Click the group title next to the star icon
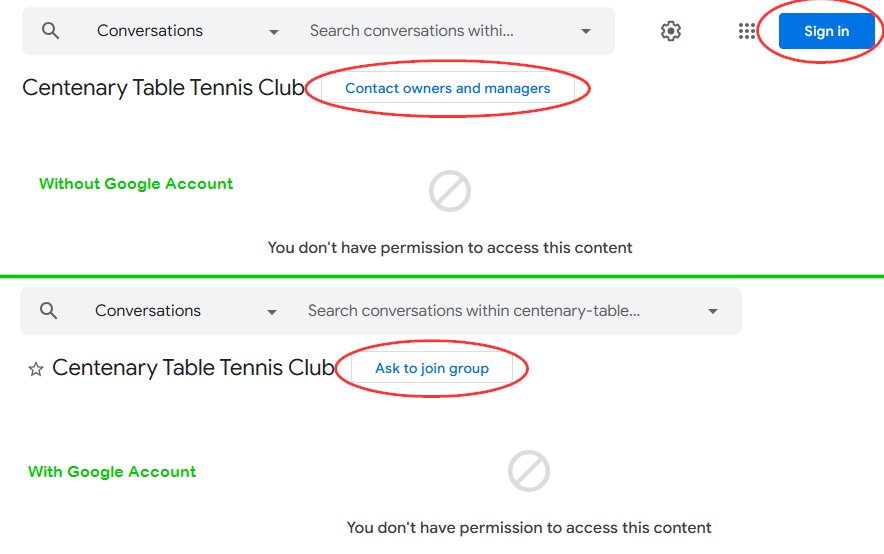Viewport: 884px width, 554px height. click(x=193, y=368)
